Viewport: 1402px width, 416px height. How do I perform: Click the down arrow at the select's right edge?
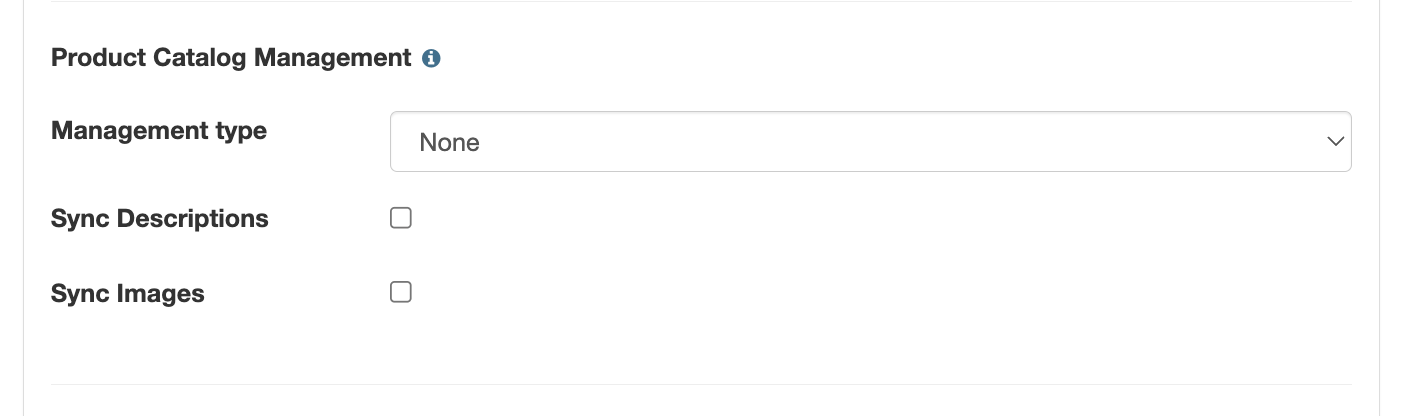(x=1334, y=142)
